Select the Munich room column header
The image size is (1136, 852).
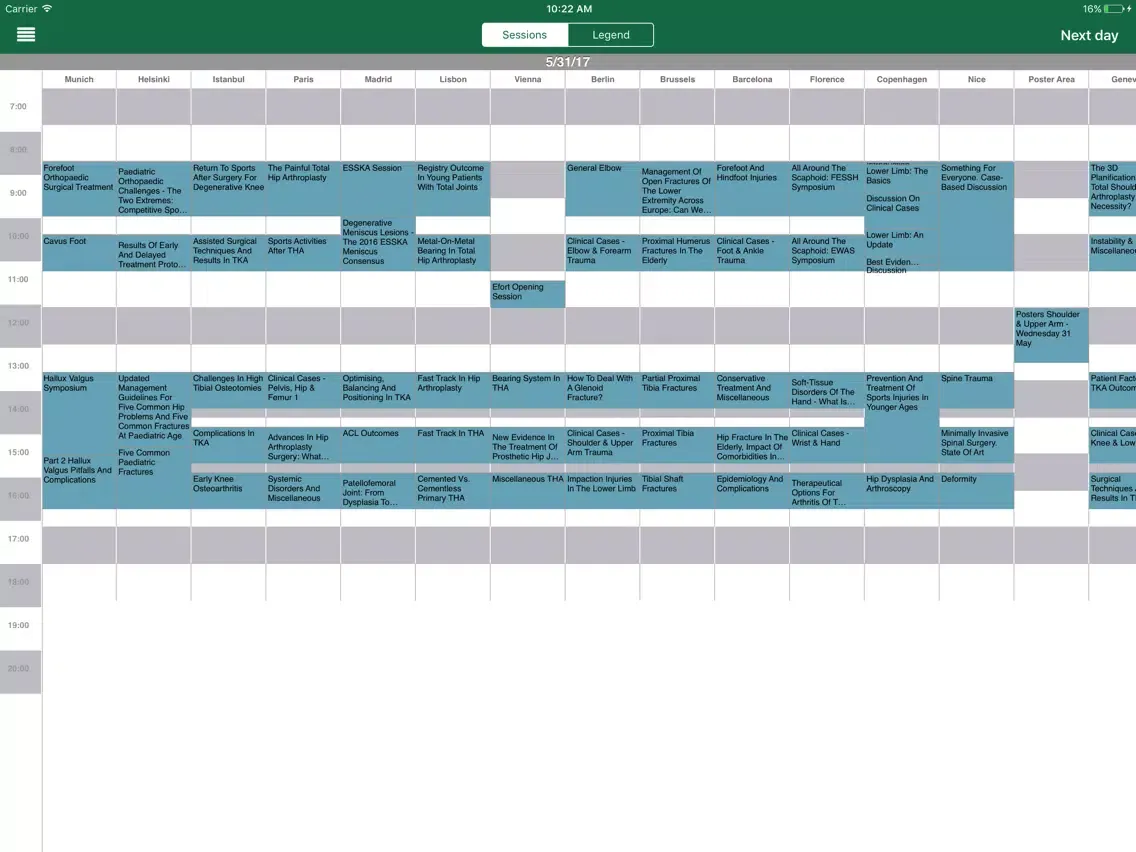coord(79,79)
